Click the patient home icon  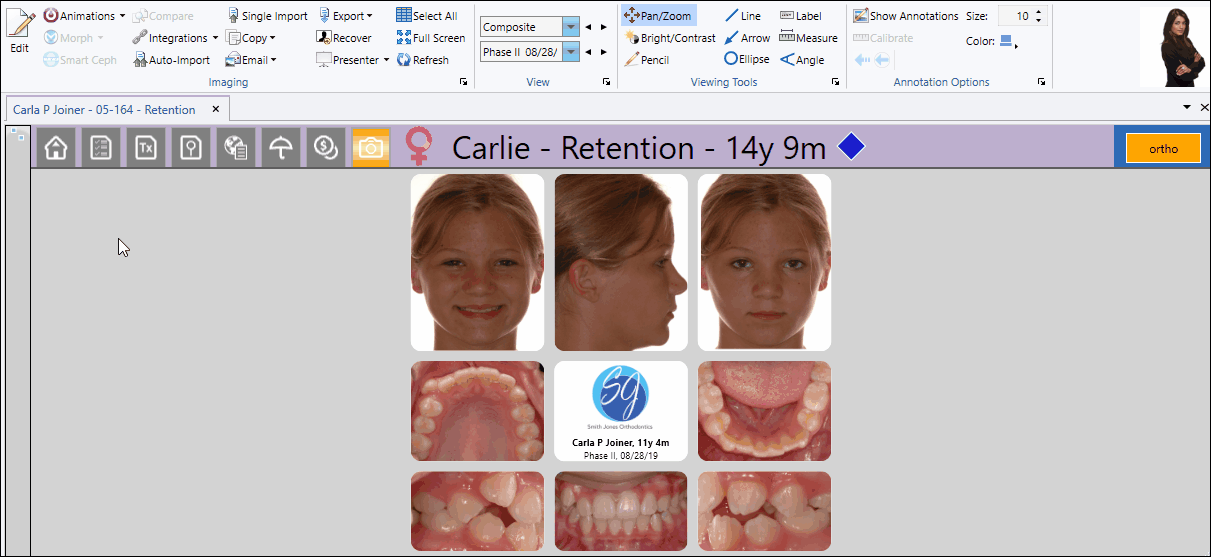56,148
